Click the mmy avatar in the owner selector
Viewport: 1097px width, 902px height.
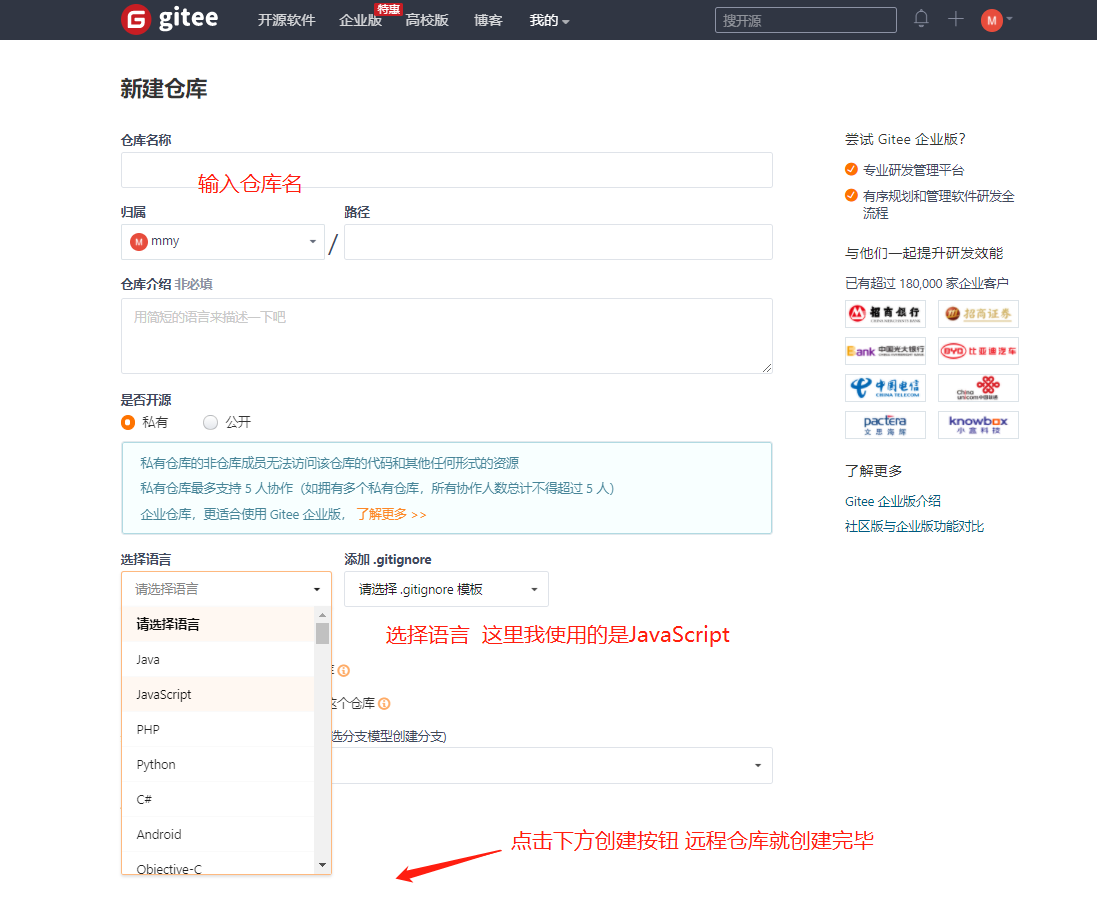pyautogui.click(x=139, y=241)
